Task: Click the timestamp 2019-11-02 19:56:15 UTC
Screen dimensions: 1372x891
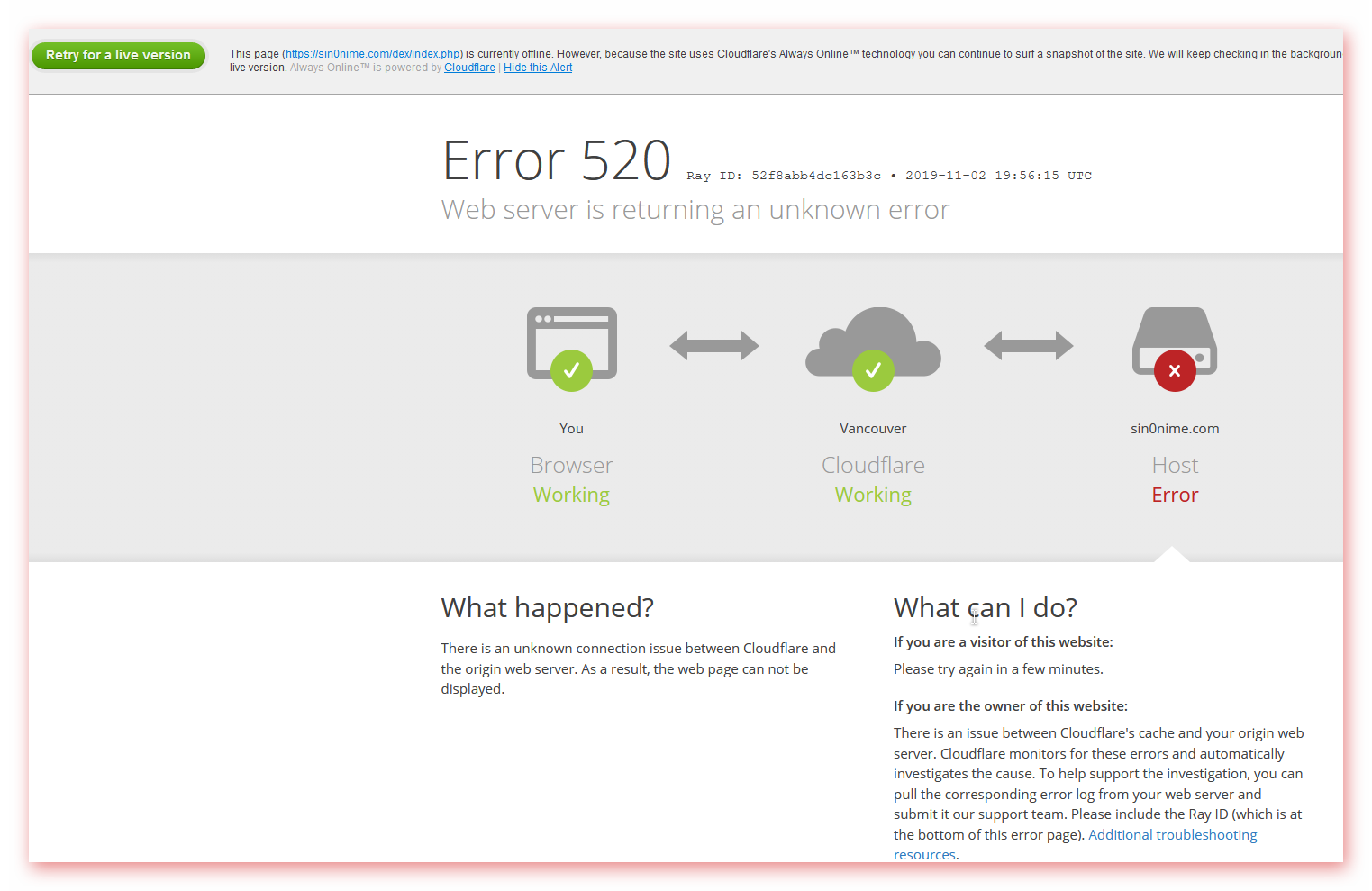Action: (998, 176)
